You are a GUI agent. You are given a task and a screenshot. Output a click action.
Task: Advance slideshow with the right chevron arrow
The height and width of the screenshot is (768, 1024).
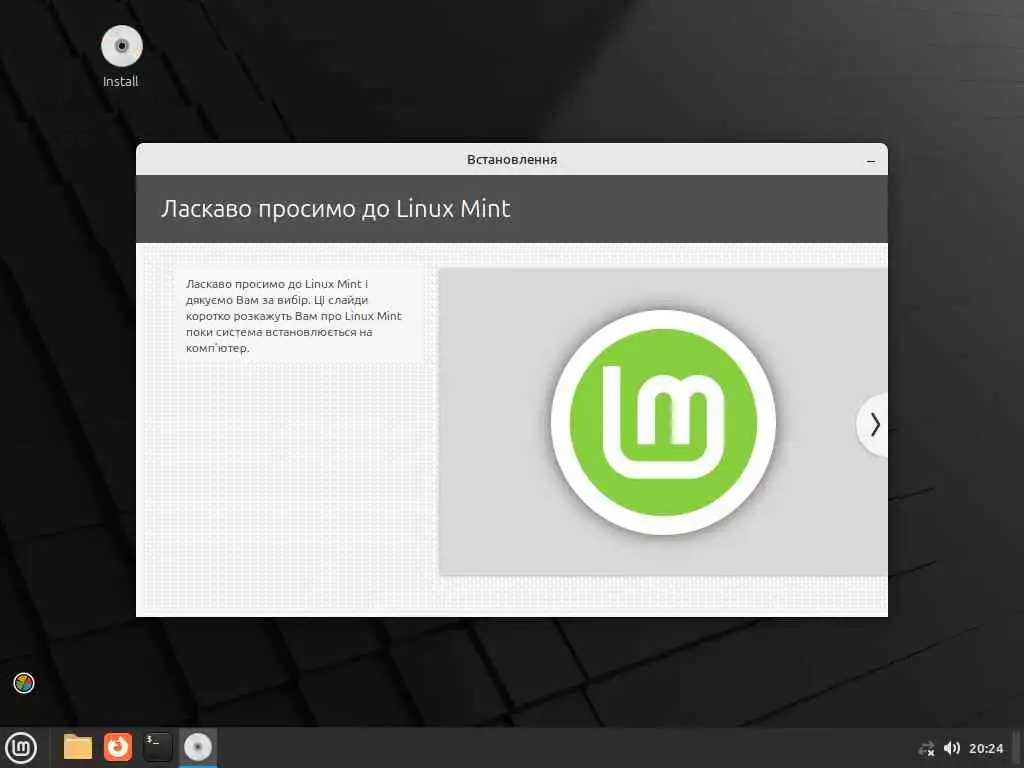coord(874,425)
